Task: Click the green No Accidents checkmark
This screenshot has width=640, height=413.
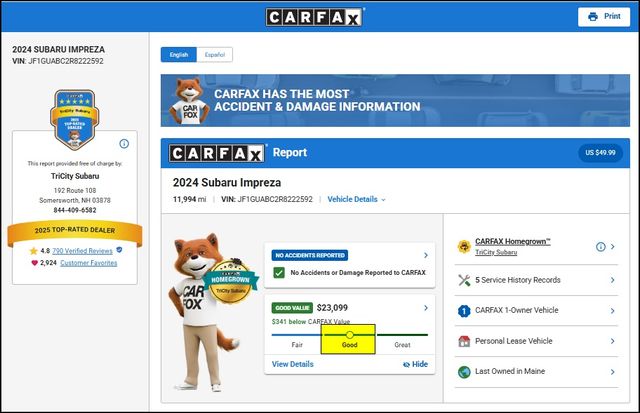Action: coord(279,273)
